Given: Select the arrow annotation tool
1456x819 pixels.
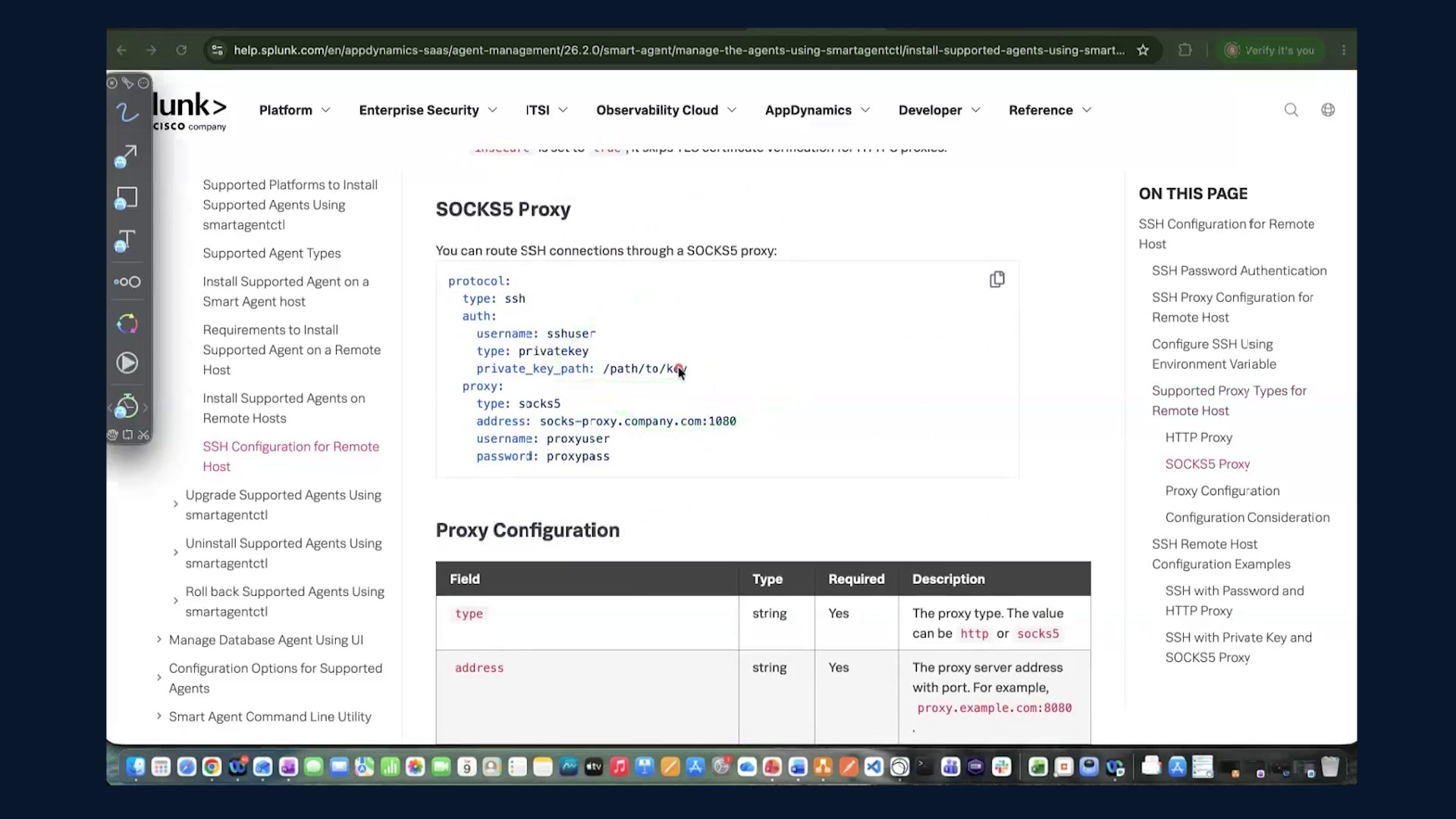Looking at the screenshot, I should (x=126, y=155).
